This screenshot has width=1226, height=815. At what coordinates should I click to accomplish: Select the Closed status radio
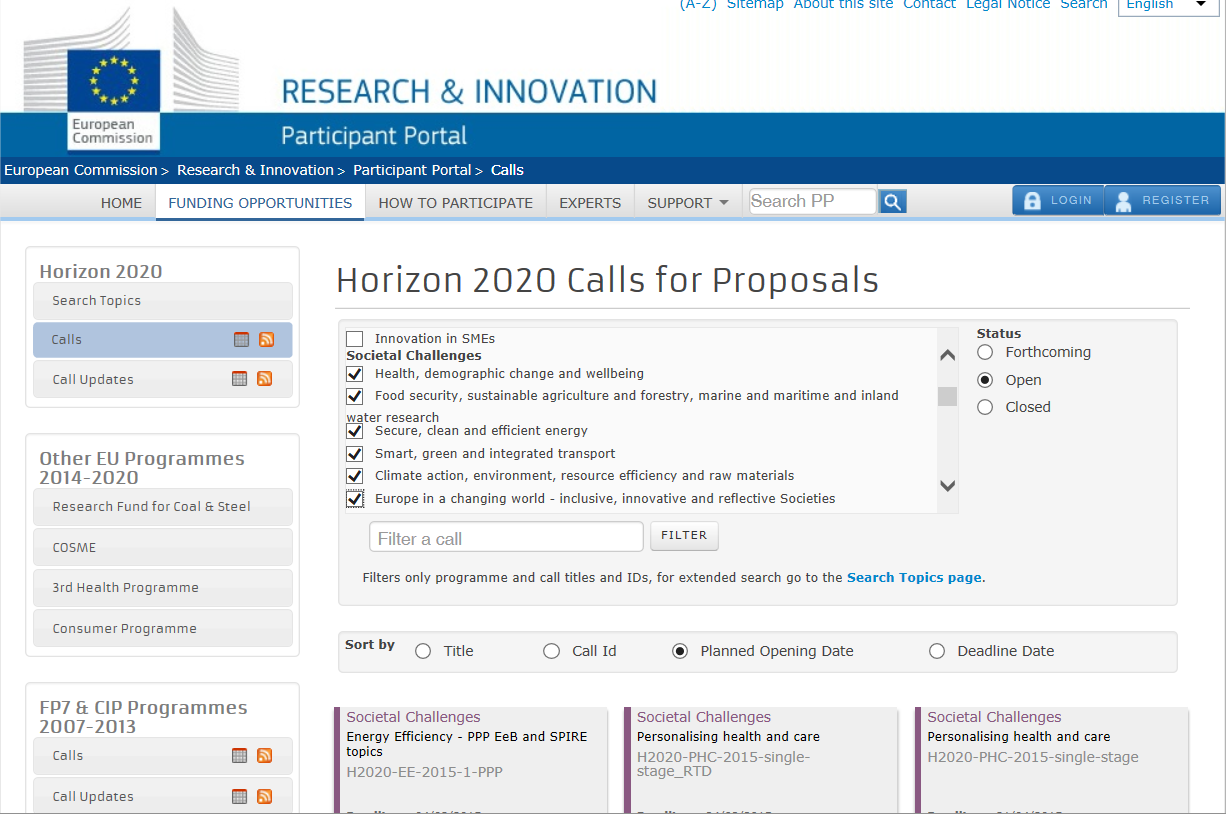[985, 407]
